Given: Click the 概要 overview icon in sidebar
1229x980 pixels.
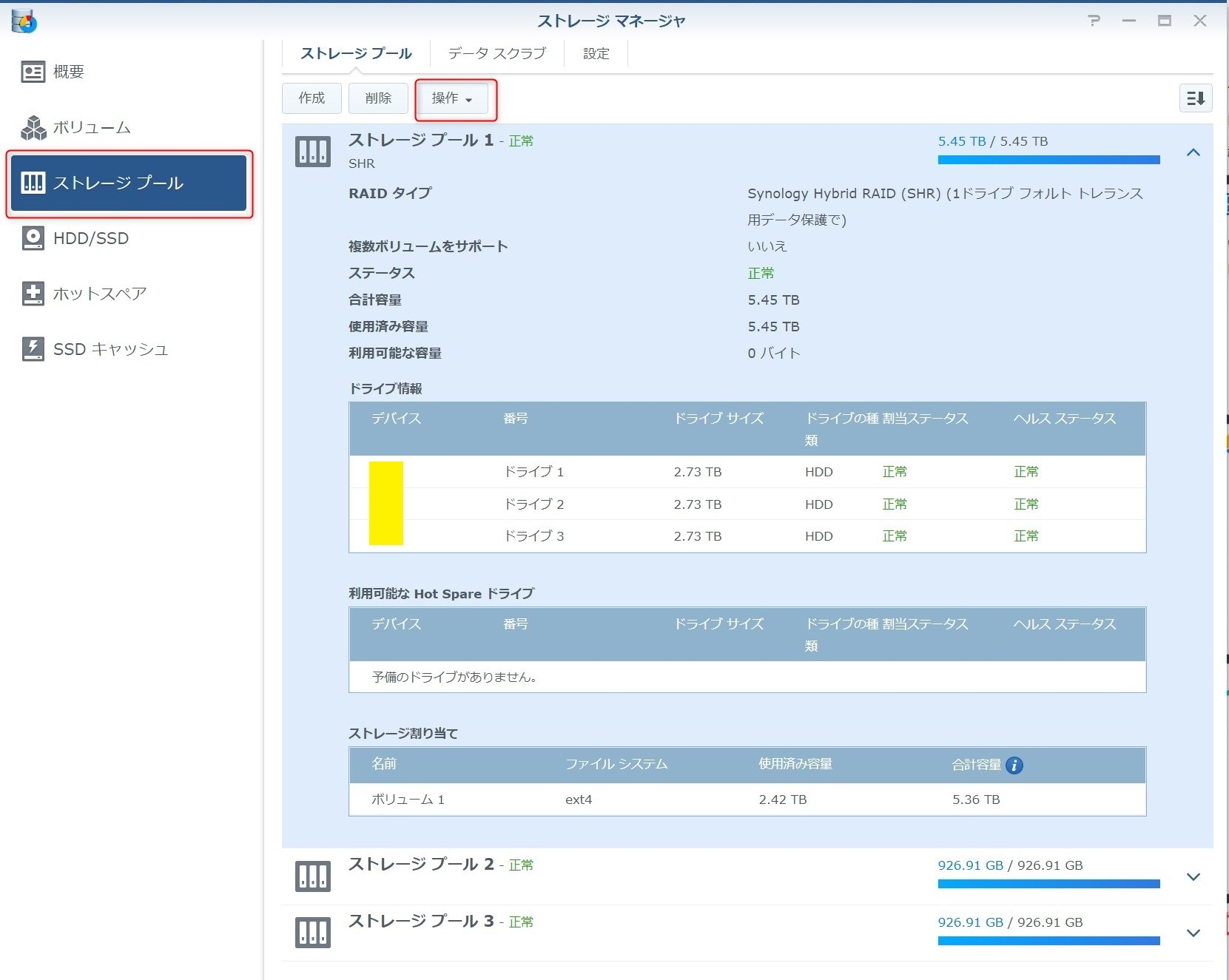Looking at the screenshot, I should pos(33,72).
